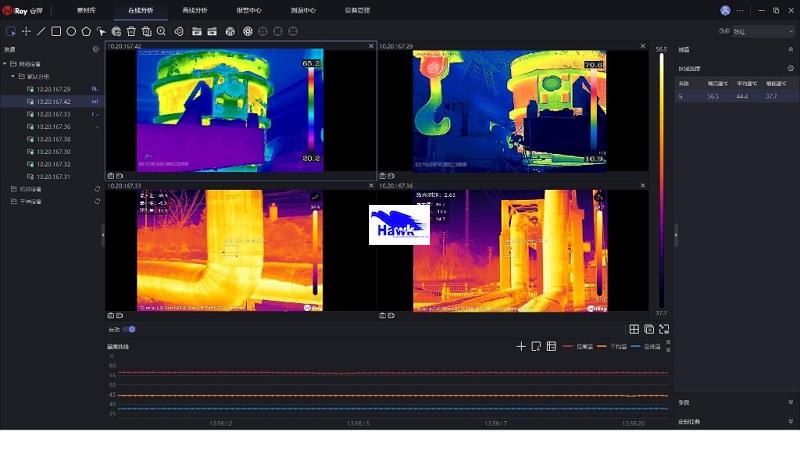
Task: Select device 10.20.167.33 in the list
Action: (53, 114)
